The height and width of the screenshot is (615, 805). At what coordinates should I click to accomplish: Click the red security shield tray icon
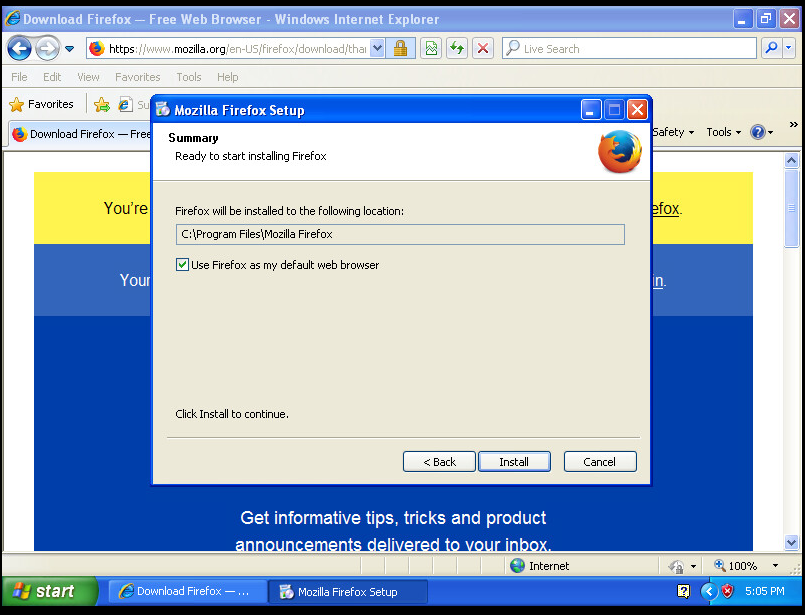coord(727,591)
